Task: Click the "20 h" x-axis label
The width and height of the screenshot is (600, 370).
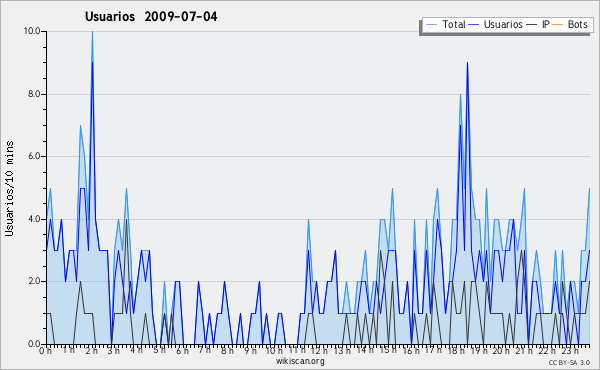Action: (x=501, y=350)
